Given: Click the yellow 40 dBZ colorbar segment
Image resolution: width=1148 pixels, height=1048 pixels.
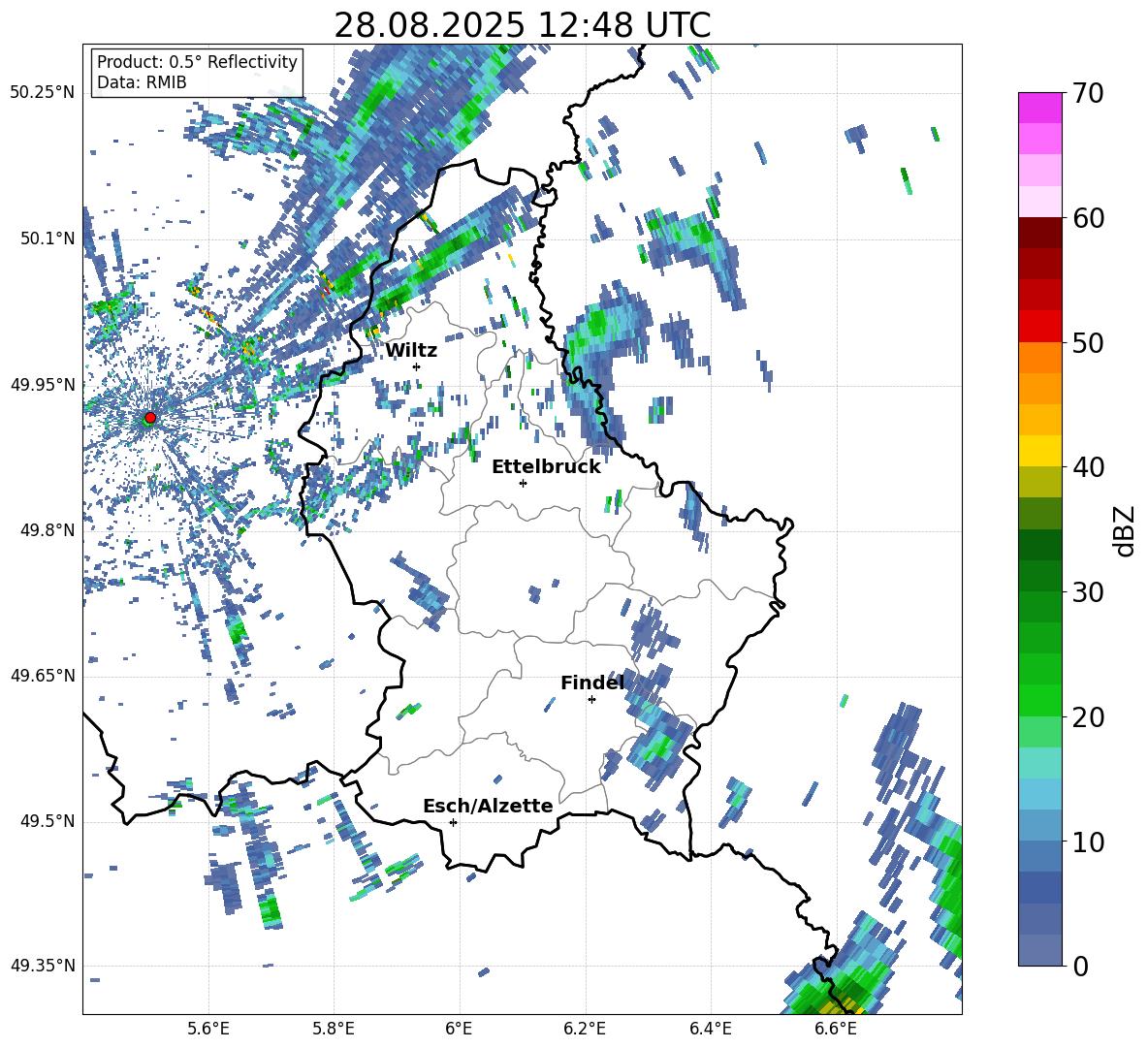Looking at the screenshot, I should [x=1039, y=452].
